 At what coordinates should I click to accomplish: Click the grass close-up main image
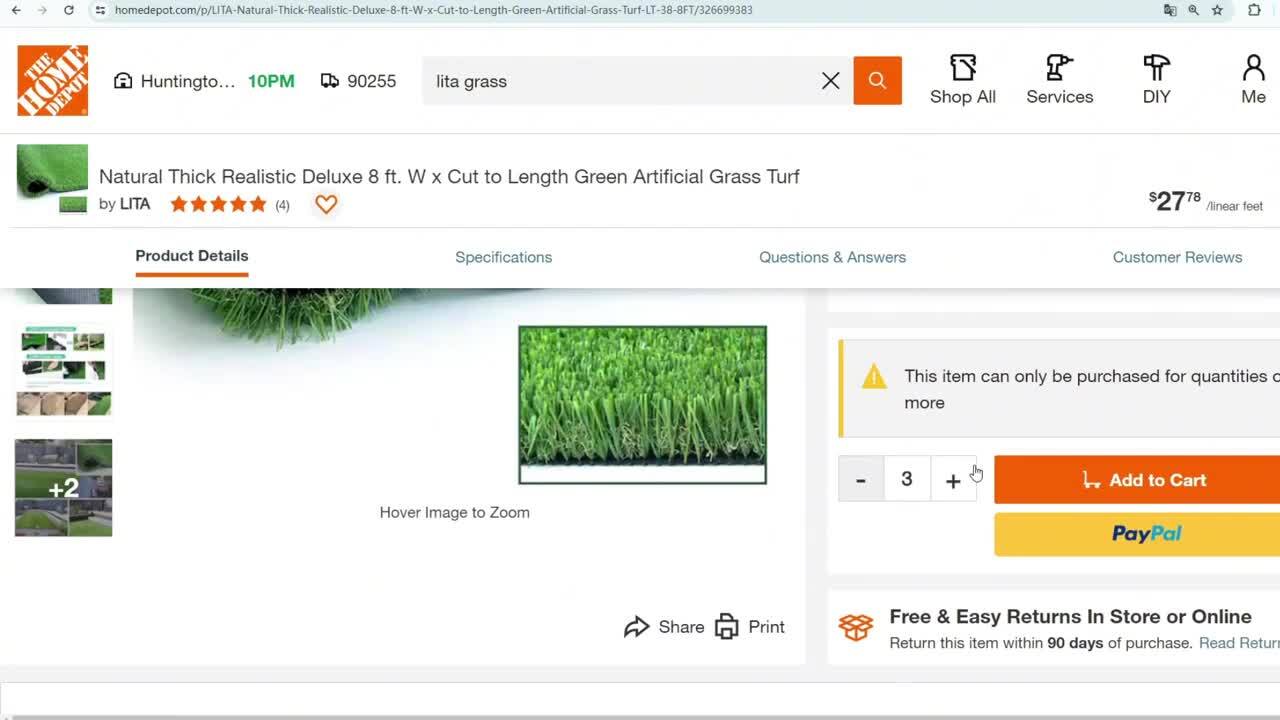pos(642,405)
